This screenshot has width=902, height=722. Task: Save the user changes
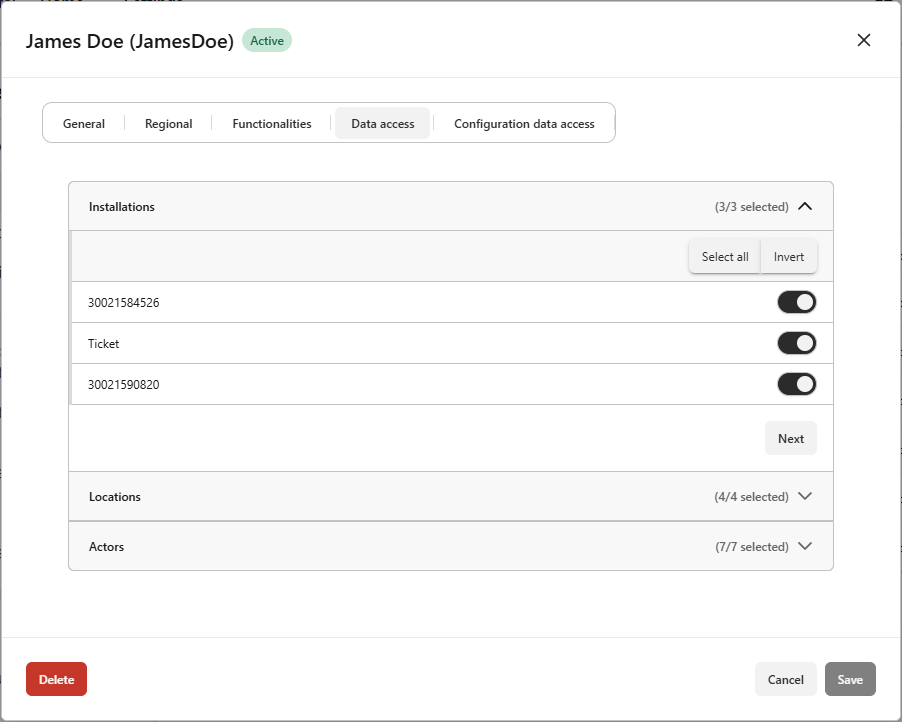[850, 679]
